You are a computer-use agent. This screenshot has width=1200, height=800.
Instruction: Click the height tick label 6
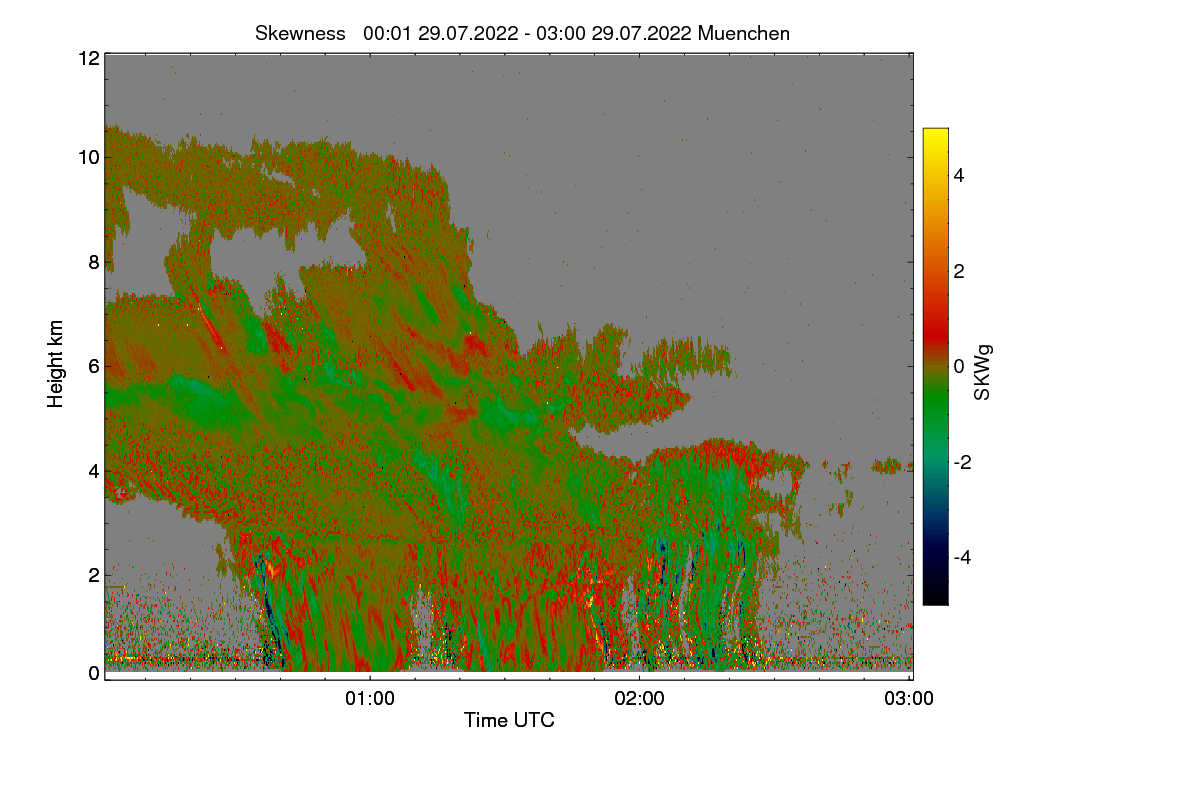coord(94,366)
